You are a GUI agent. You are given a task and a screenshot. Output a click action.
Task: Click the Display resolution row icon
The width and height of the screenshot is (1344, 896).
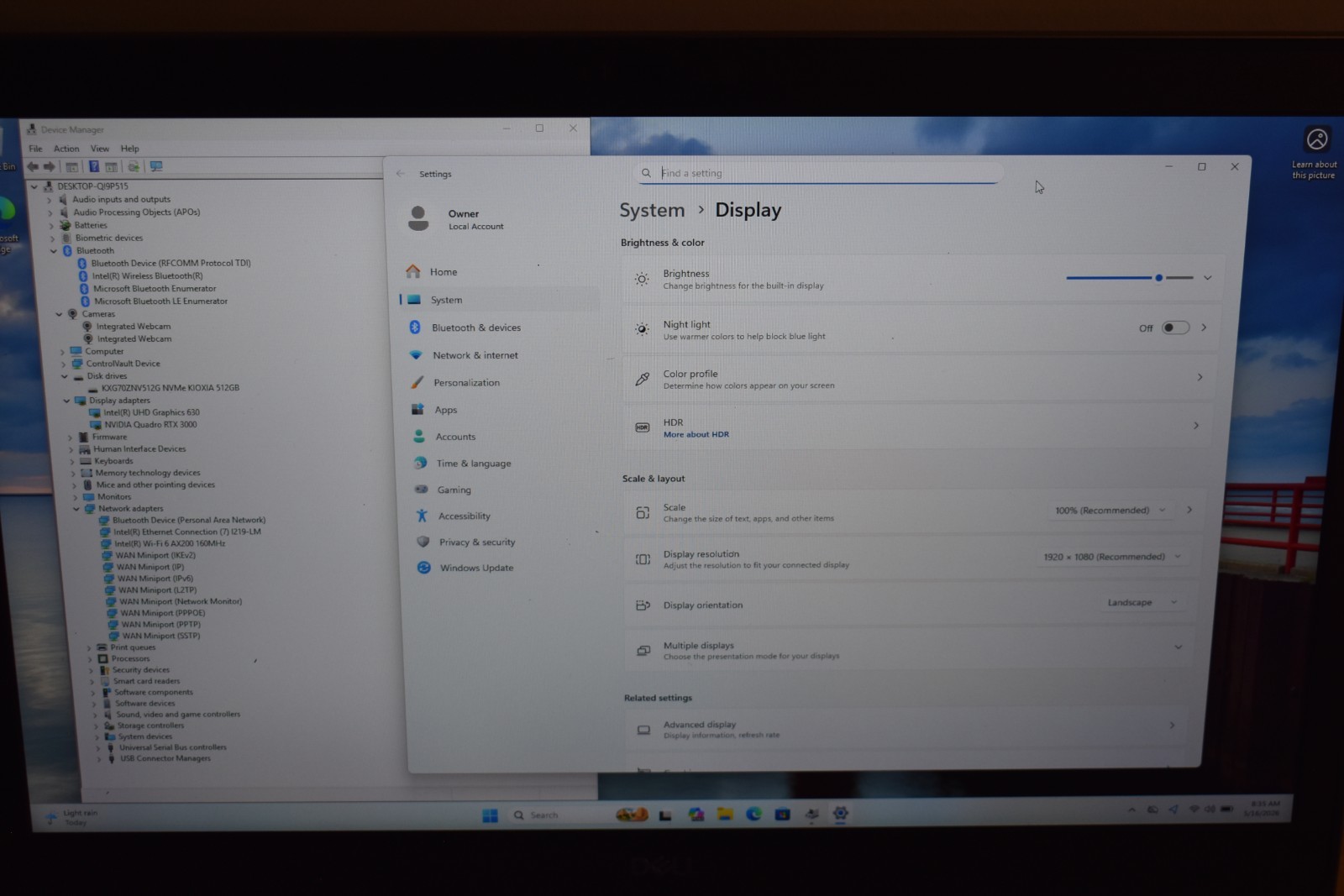click(x=643, y=559)
